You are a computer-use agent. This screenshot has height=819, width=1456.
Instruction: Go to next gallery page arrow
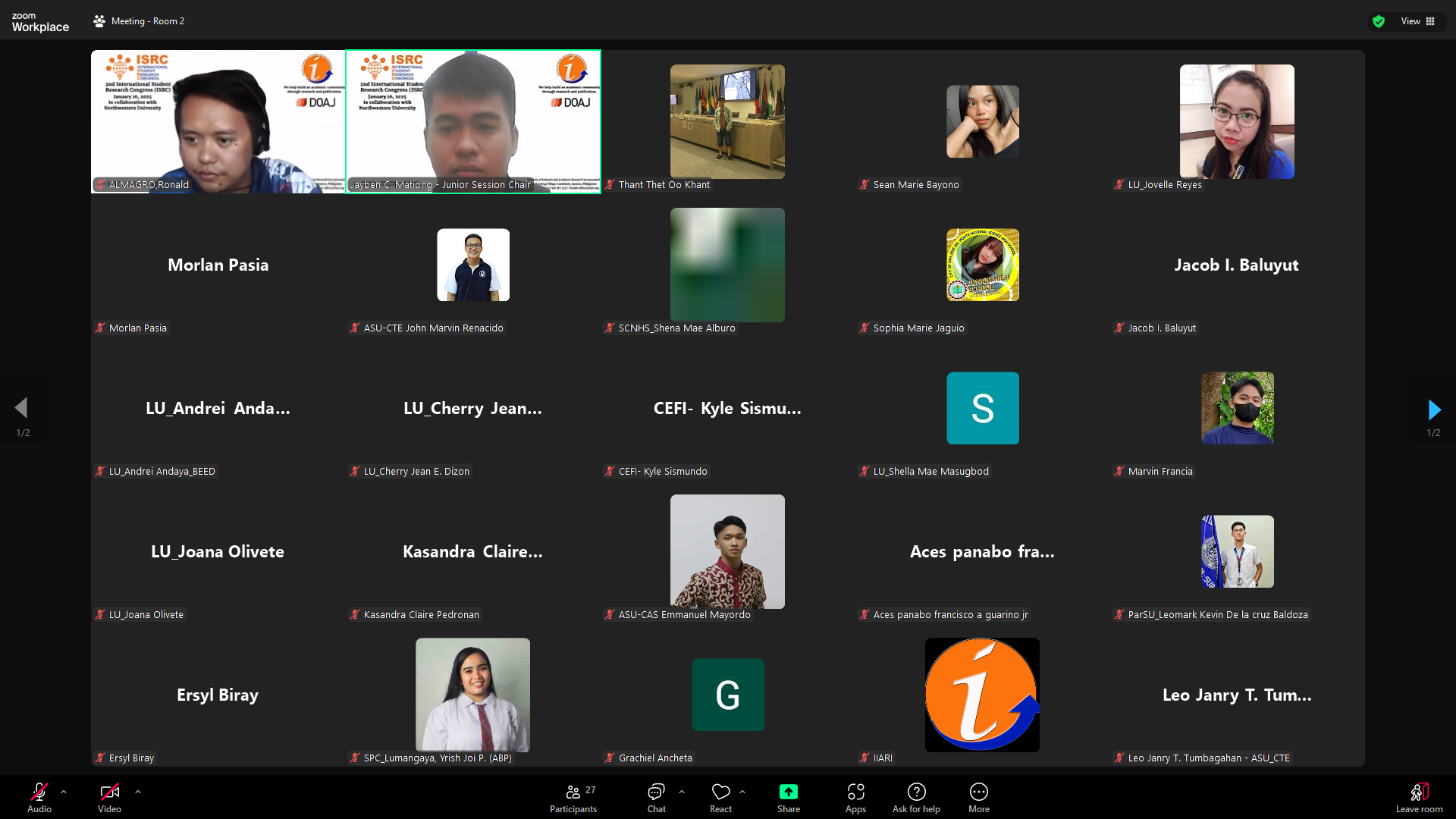pyautogui.click(x=1433, y=409)
